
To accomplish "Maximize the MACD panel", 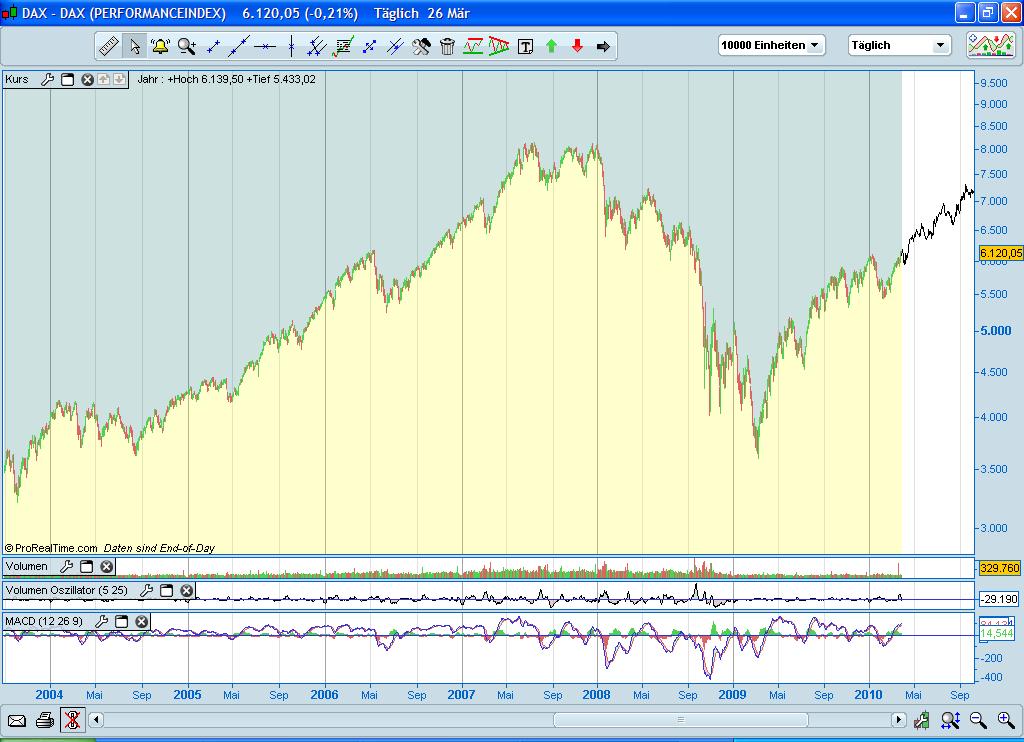I will click(121, 621).
